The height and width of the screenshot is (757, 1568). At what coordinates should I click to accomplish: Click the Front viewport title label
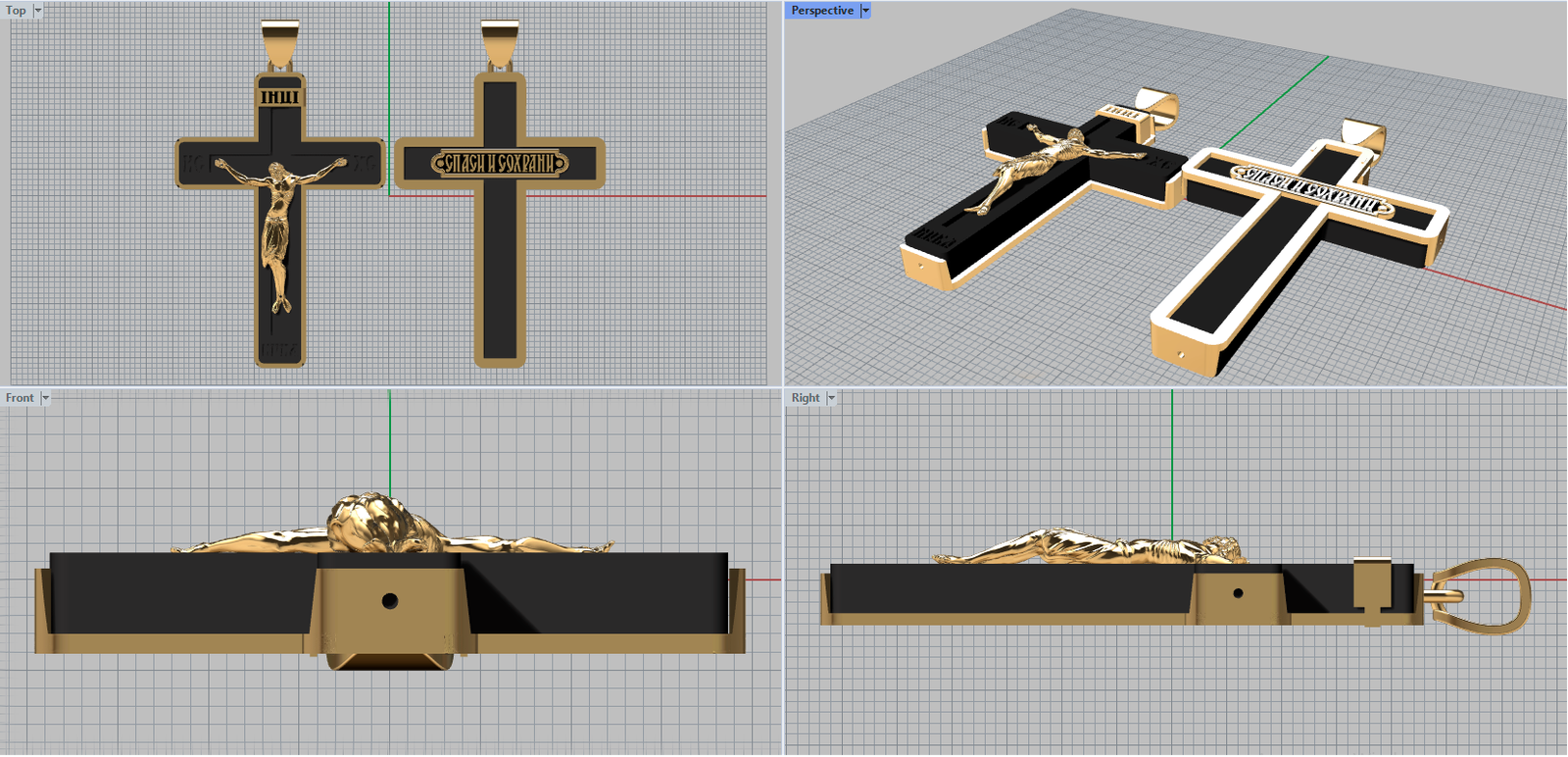point(20,398)
